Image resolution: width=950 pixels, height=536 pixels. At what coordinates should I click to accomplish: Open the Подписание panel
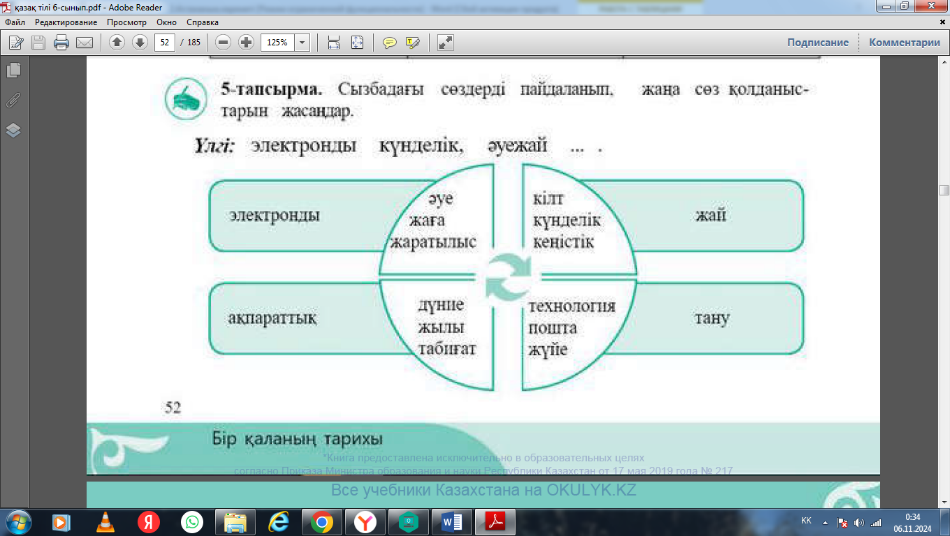(x=817, y=42)
